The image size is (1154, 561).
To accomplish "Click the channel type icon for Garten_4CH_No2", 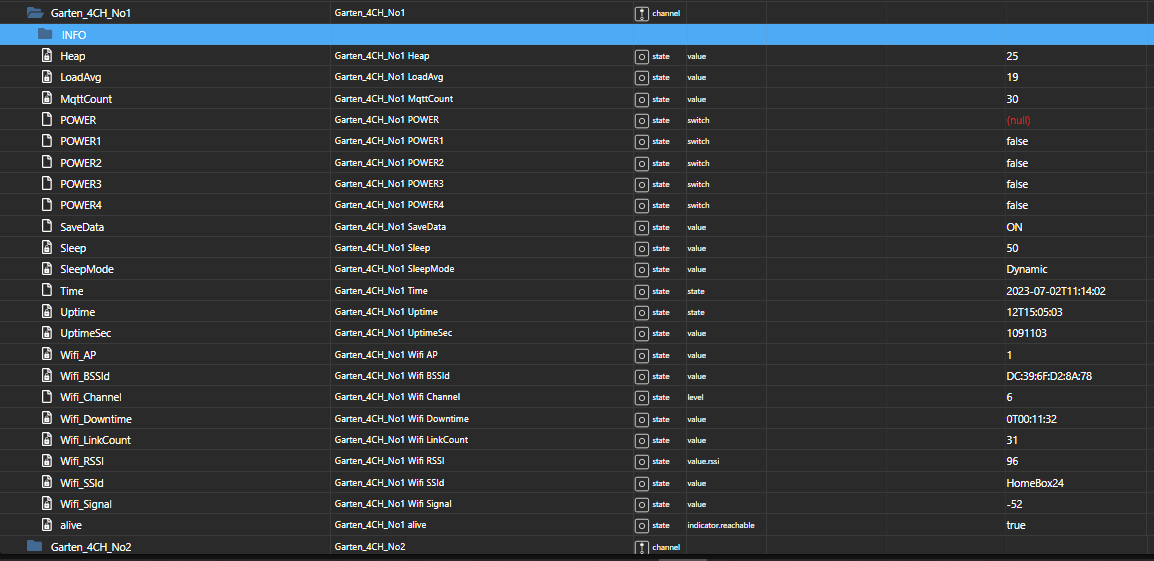I will pyautogui.click(x=641, y=547).
